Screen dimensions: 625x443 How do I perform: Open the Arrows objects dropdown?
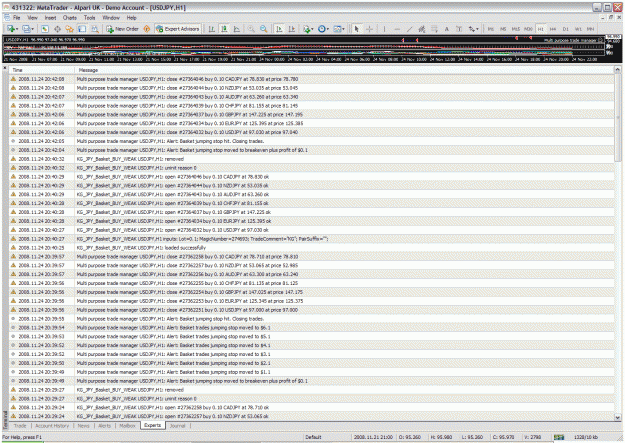click(473, 29)
